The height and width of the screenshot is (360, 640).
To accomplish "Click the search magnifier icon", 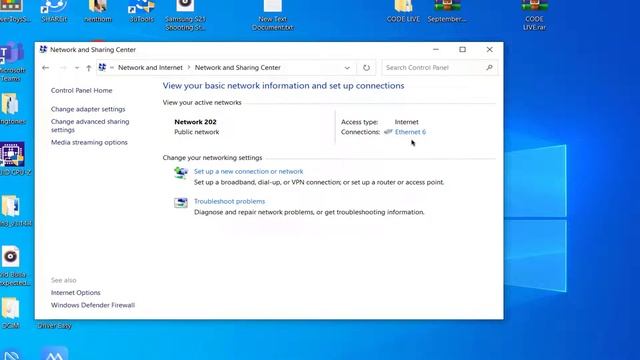I will pyautogui.click(x=489, y=67).
